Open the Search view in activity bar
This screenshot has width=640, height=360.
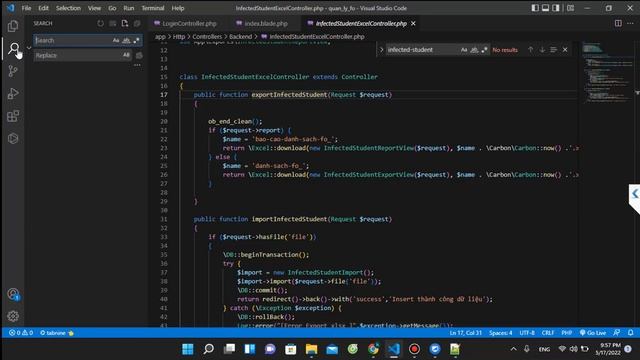click(x=14, y=49)
